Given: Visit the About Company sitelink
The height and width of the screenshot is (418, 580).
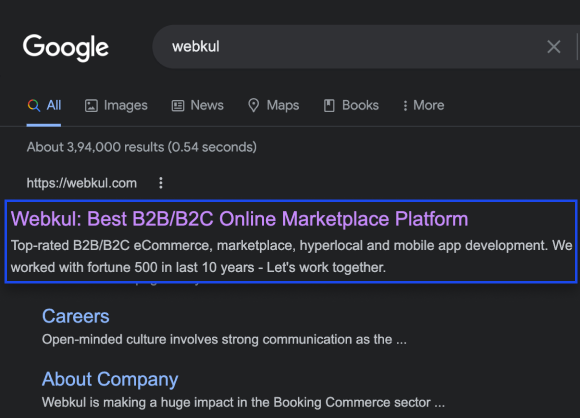Looking at the screenshot, I should coord(110,380).
